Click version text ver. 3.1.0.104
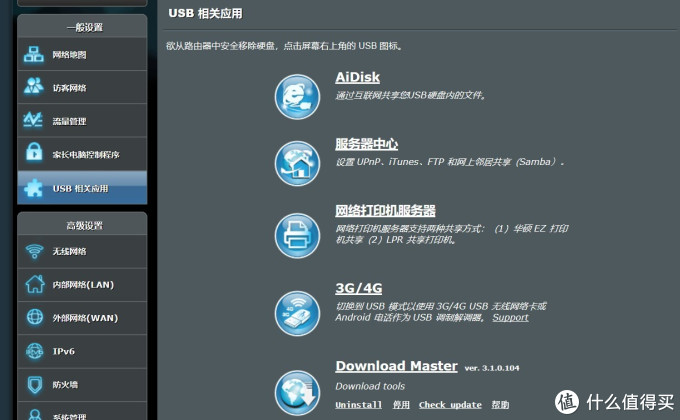The image size is (680, 420). pos(492,368)
